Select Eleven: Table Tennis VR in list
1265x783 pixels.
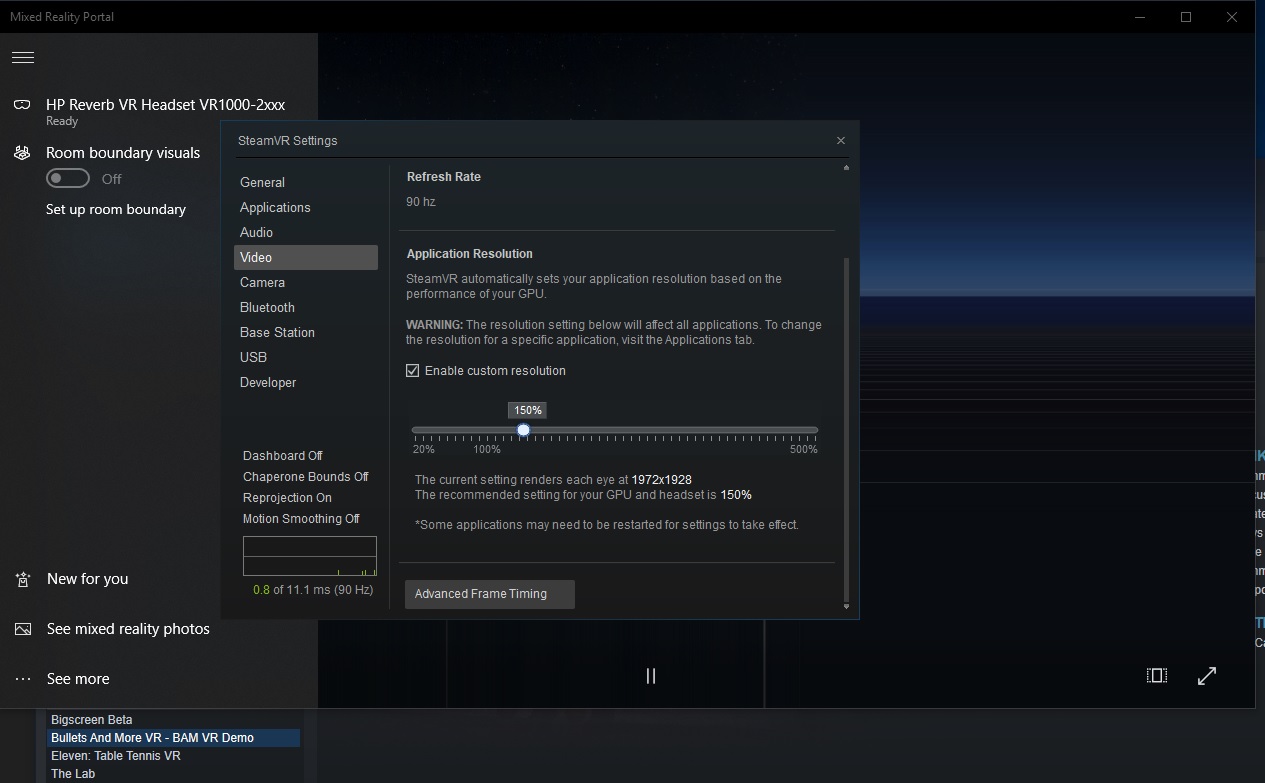[x=116, y=756]
